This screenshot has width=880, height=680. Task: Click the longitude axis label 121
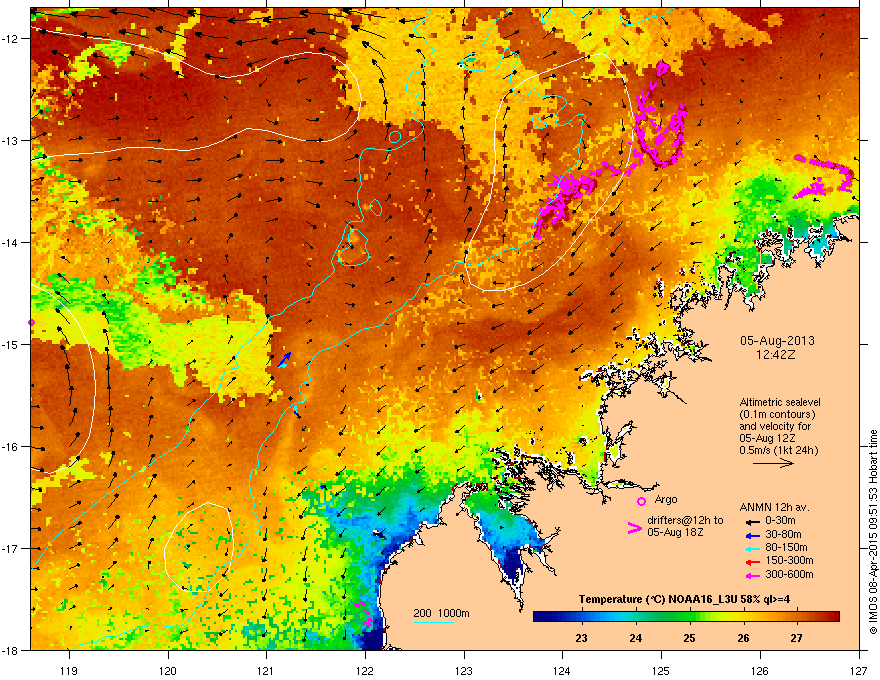coord(266,670)
